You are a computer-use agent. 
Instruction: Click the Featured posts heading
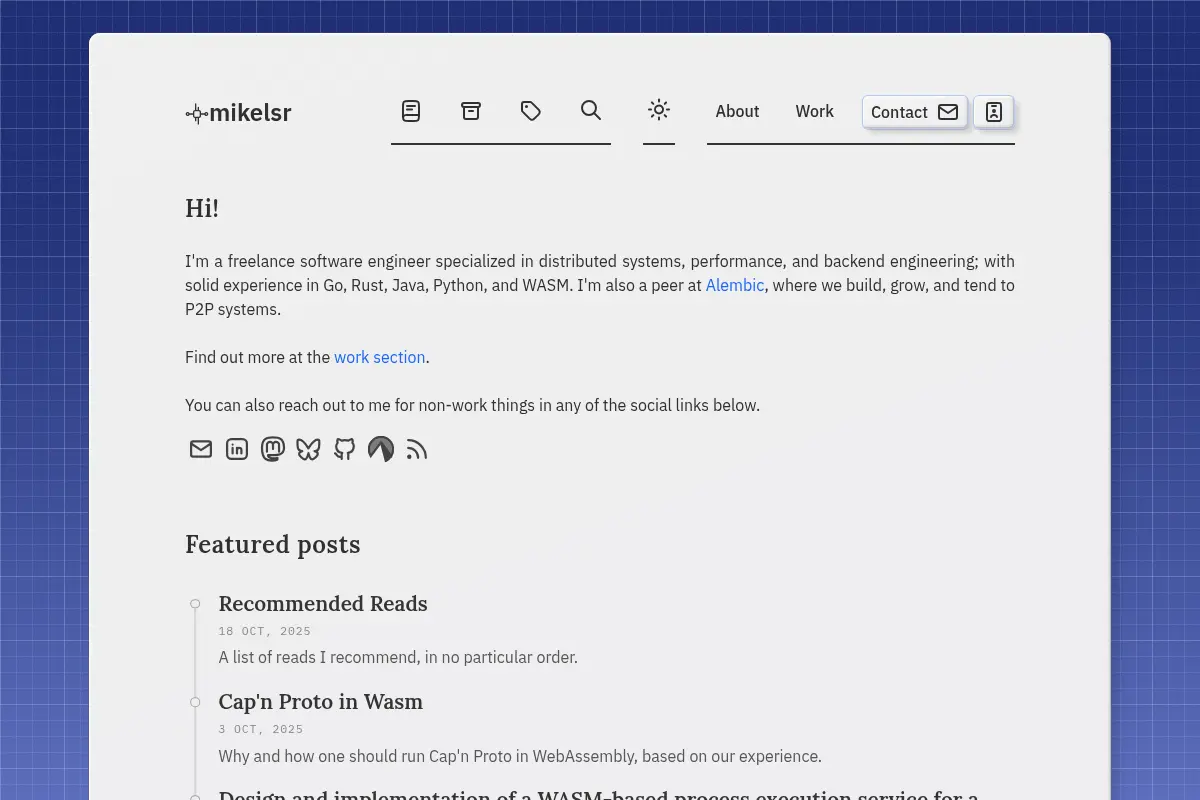tap(273, 544)
